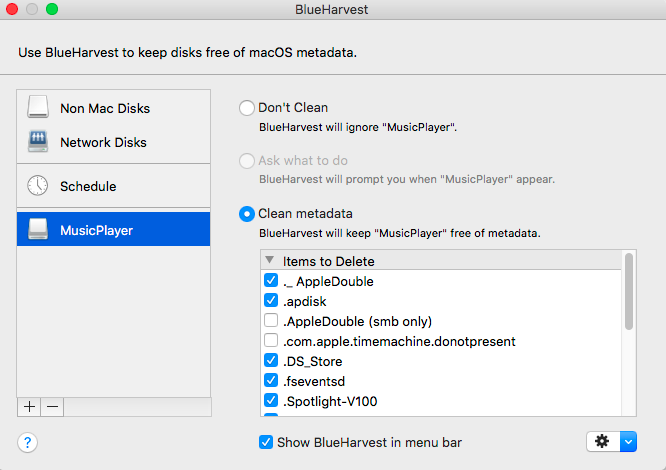Add a disk with the plus button
This screenshot has height=470, width=666.
click(29, 407)
